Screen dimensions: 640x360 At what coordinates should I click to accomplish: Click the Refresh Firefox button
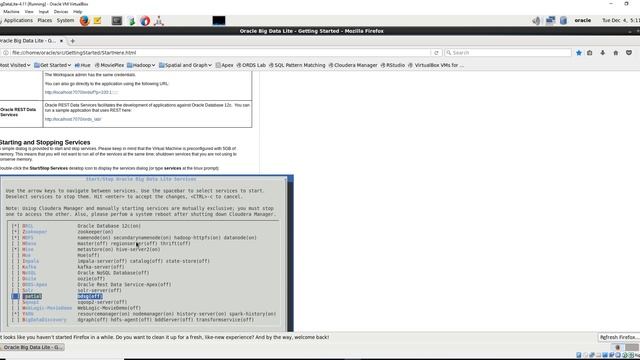[x=618, y=337]
